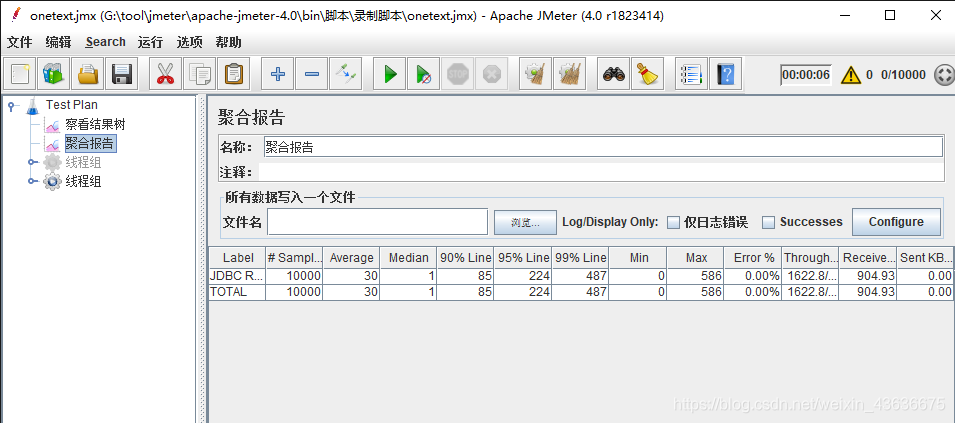Viewport: 955px width, 423px height.
Task: Click the 95% Line column header
Action: (x=523, y=257)
